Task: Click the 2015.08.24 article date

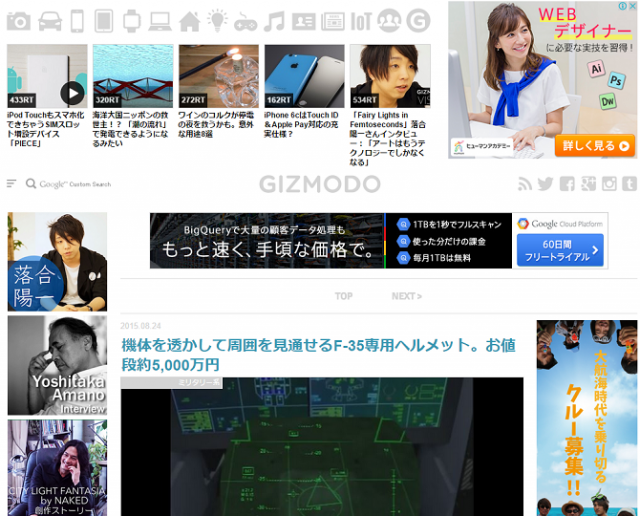Action: click(140, 326)
